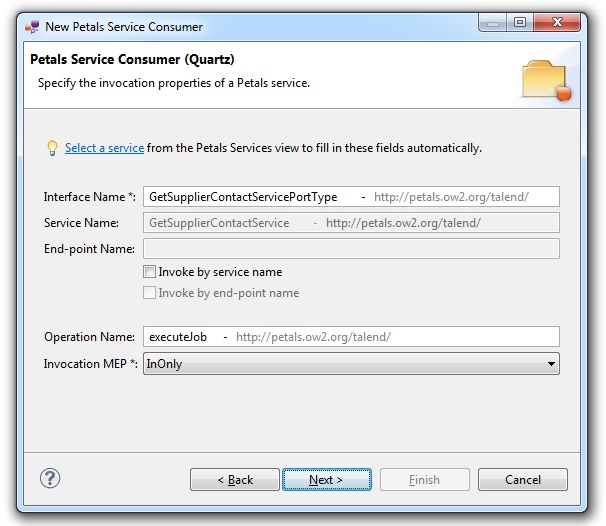Image resolution: width=606 pixels, height=526 pixels.
Task: Click the dialog title bar text
Action: [124, 27]
